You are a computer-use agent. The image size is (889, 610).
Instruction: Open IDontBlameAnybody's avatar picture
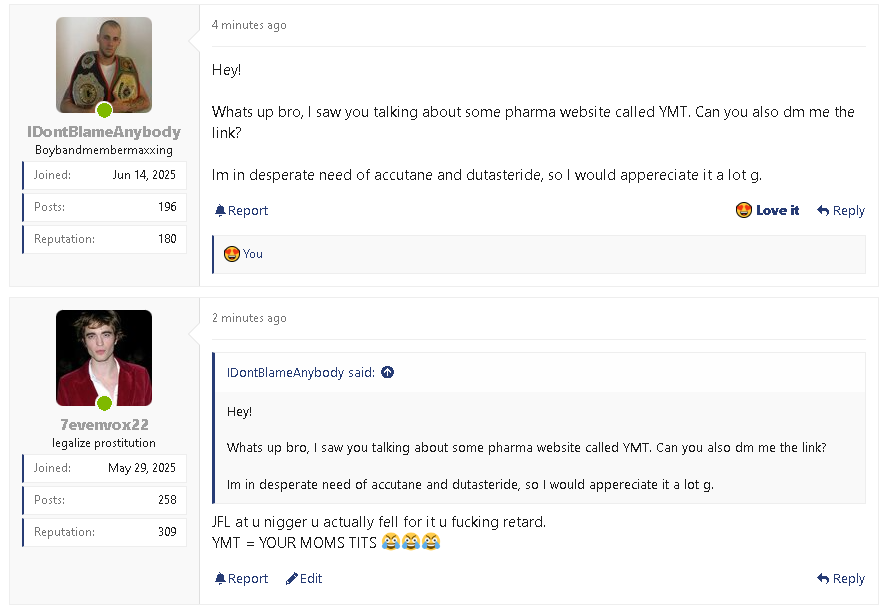click(x=104, y=62)
